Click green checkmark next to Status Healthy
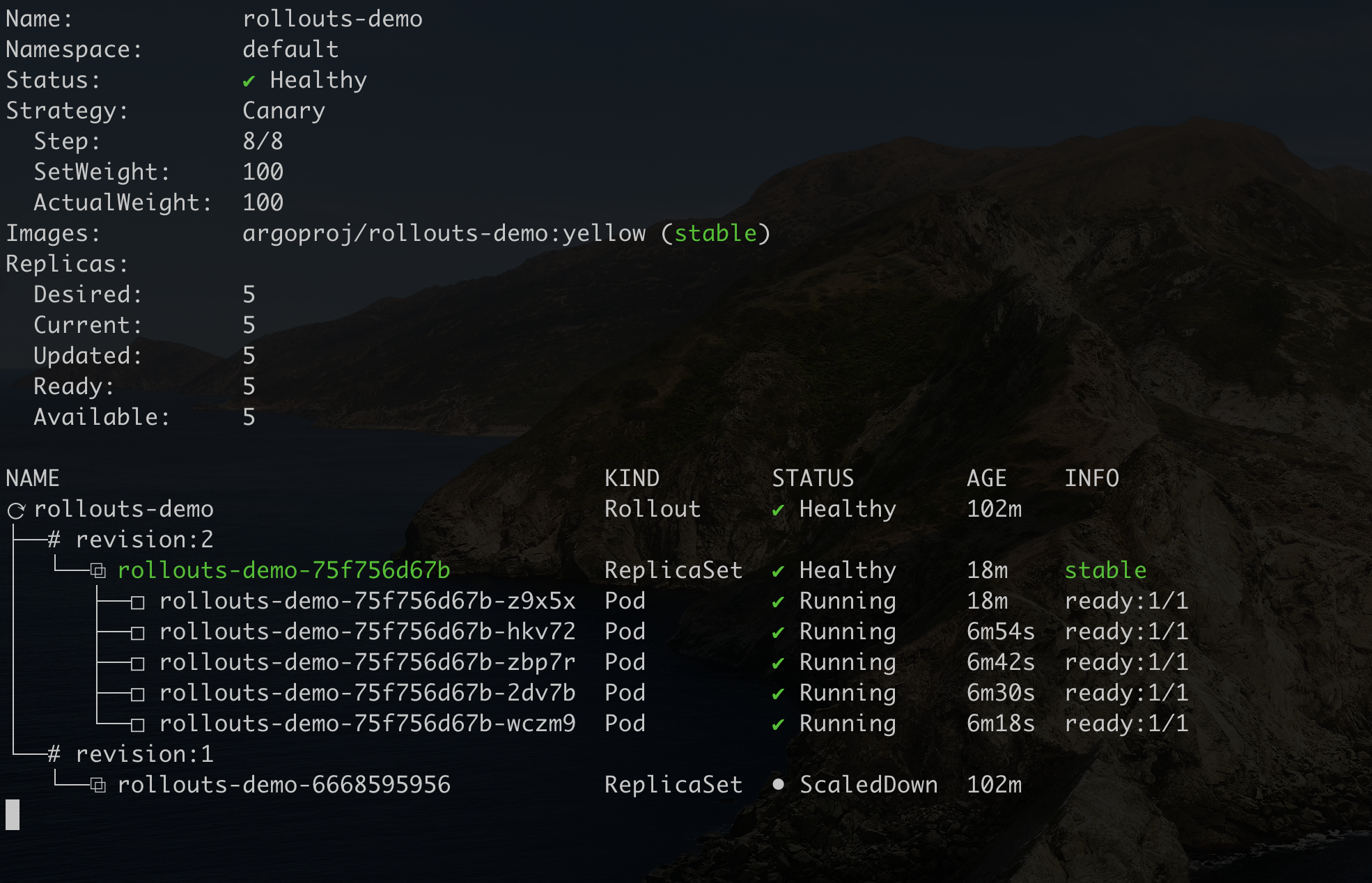Viewport: 1372px width, 883px height. (249, 81)
